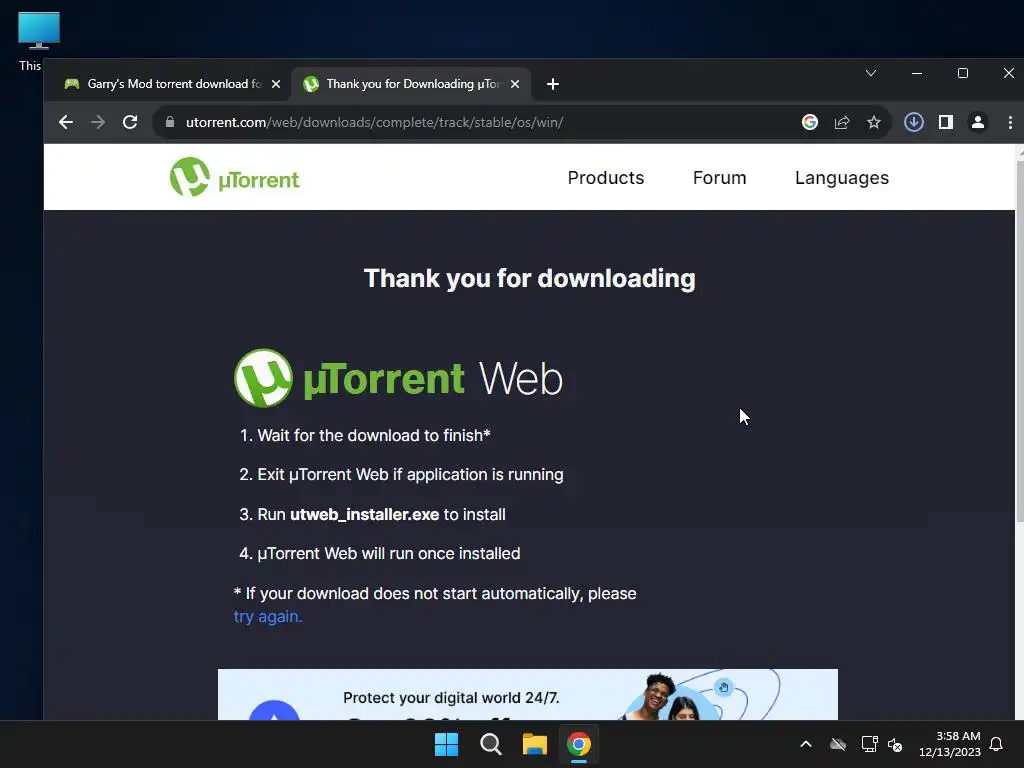Close the Thank you for Downloading tab
The image size is (1024, 768).
515,84
